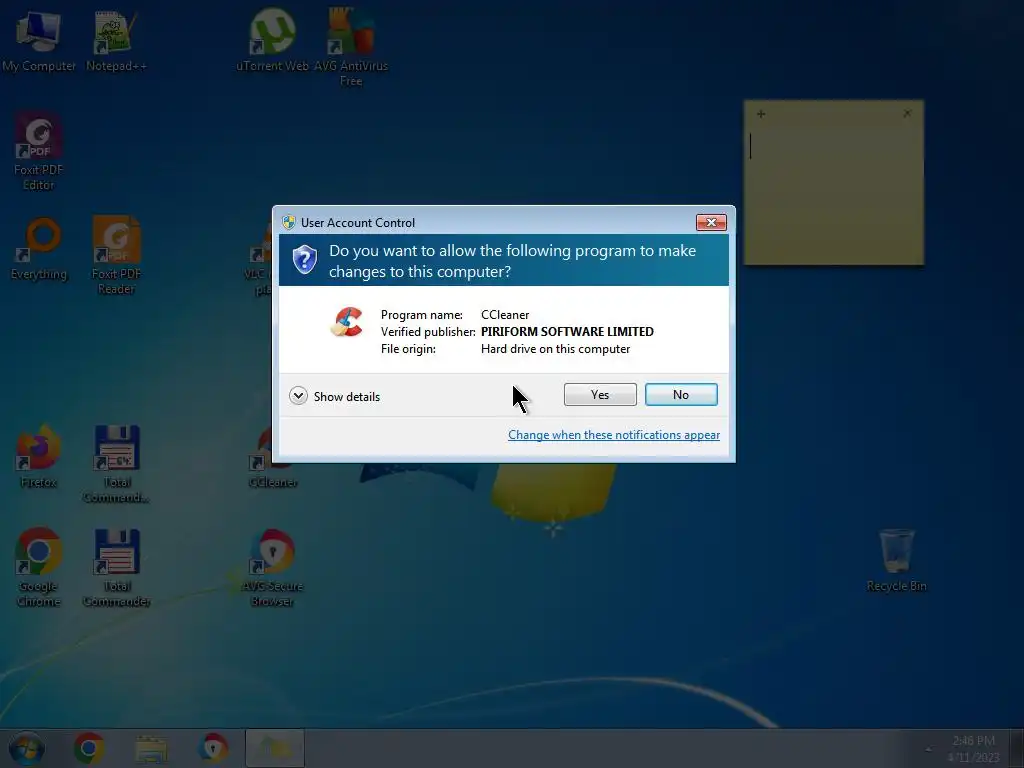The image size is (1024, 768).
Task: Click No to deny CCleaner changes
Action: 681,394
